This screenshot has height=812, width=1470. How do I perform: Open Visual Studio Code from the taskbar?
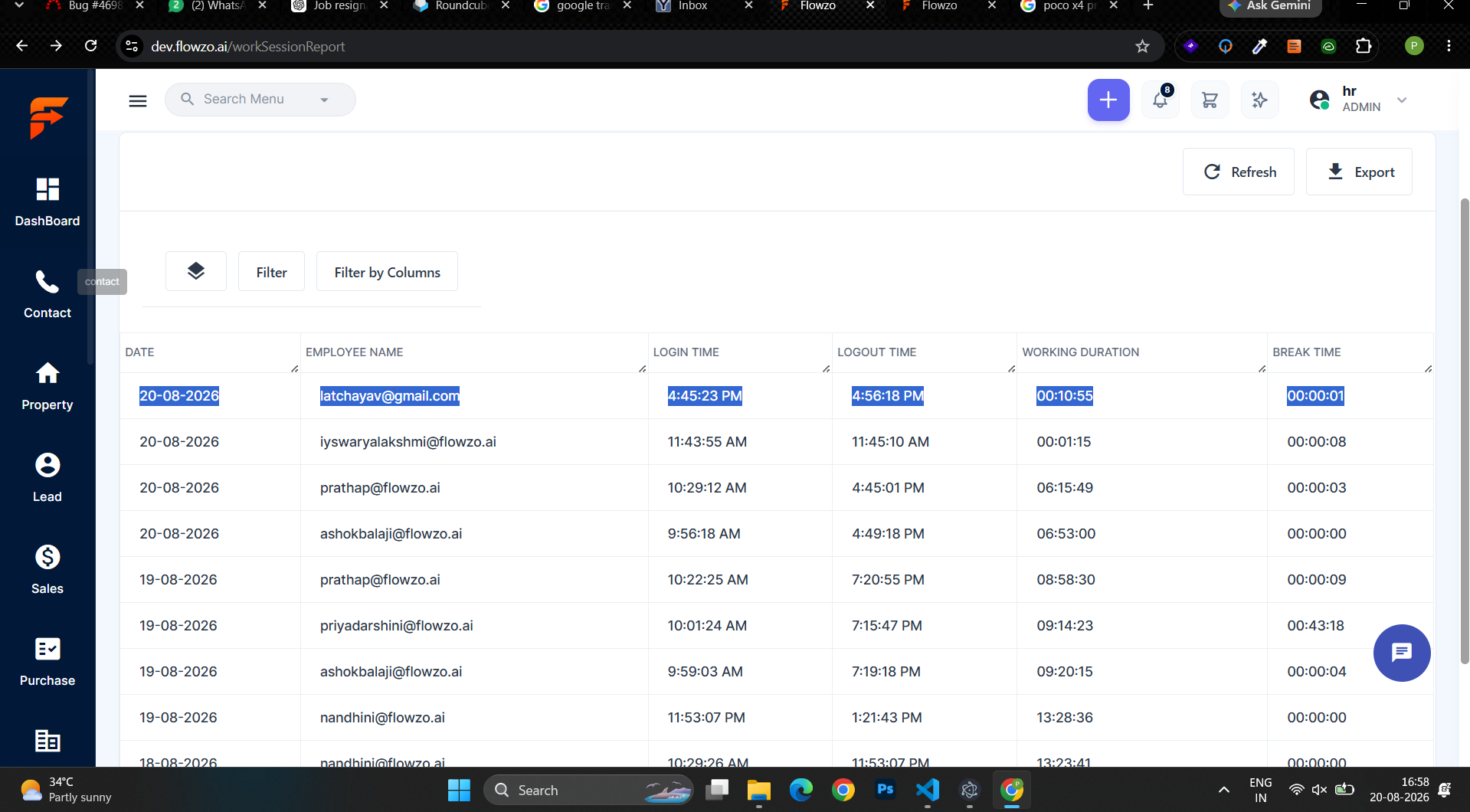pyautogui.click(x=928, y=790)
